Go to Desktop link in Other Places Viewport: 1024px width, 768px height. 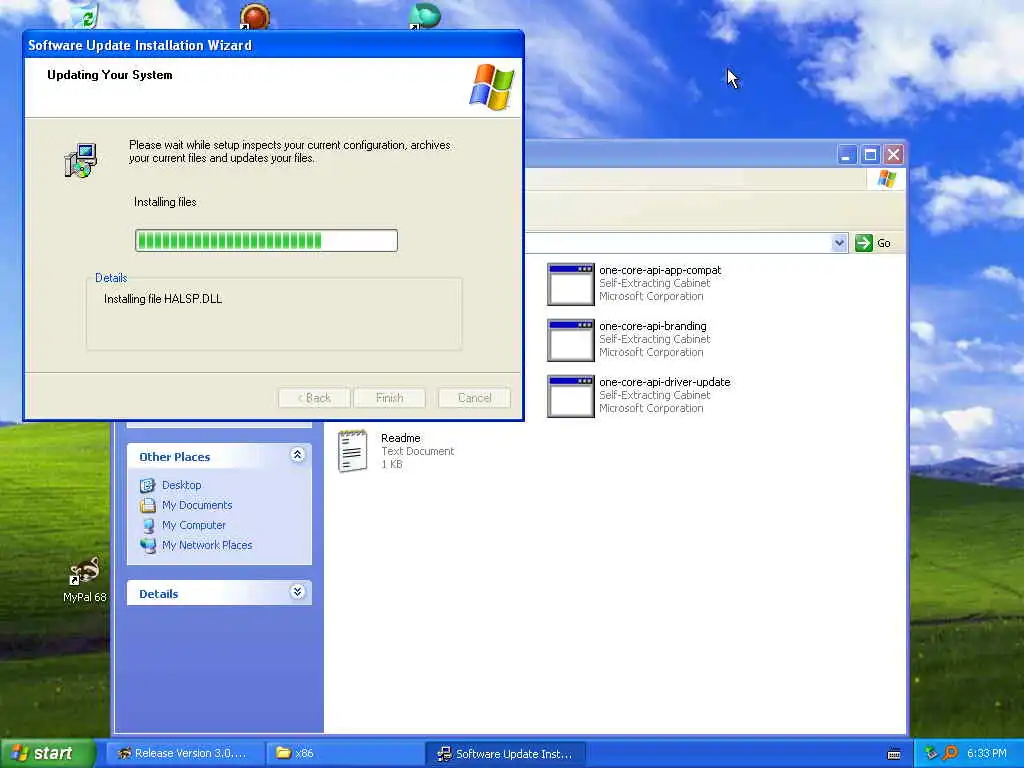(x=182, y=485)
